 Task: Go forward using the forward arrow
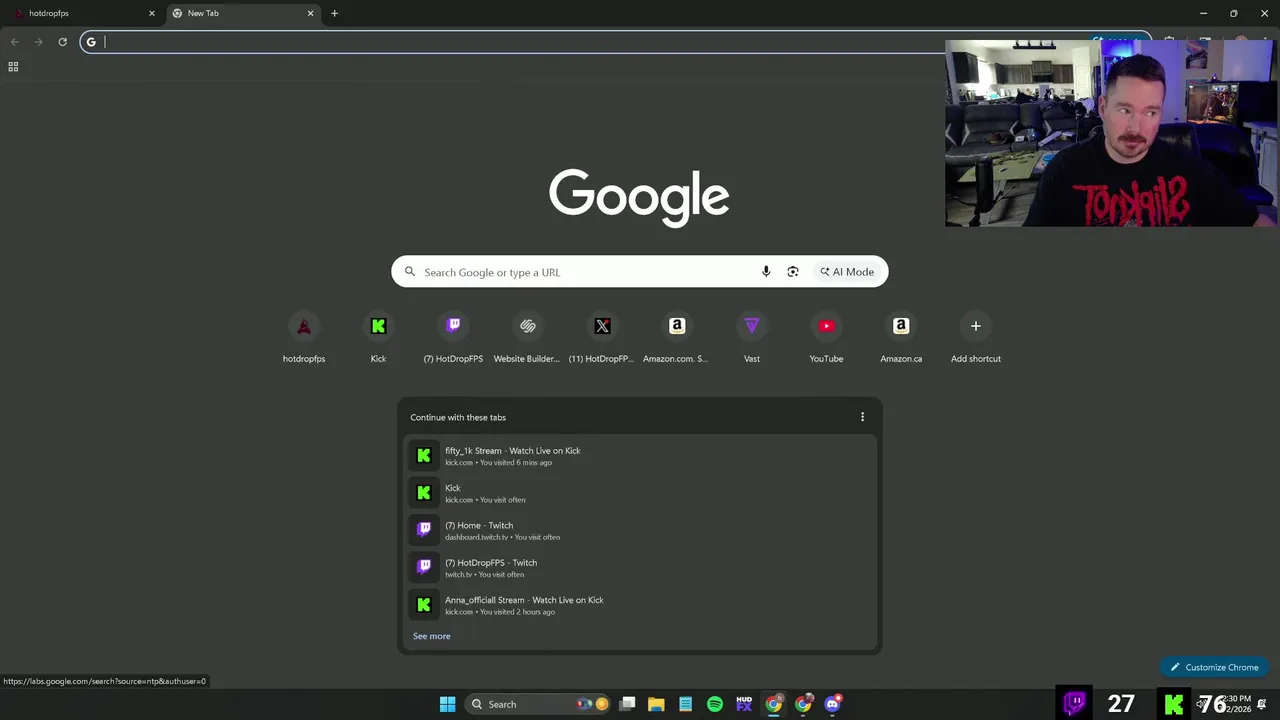pyautogui.click(x=38, y=42)
